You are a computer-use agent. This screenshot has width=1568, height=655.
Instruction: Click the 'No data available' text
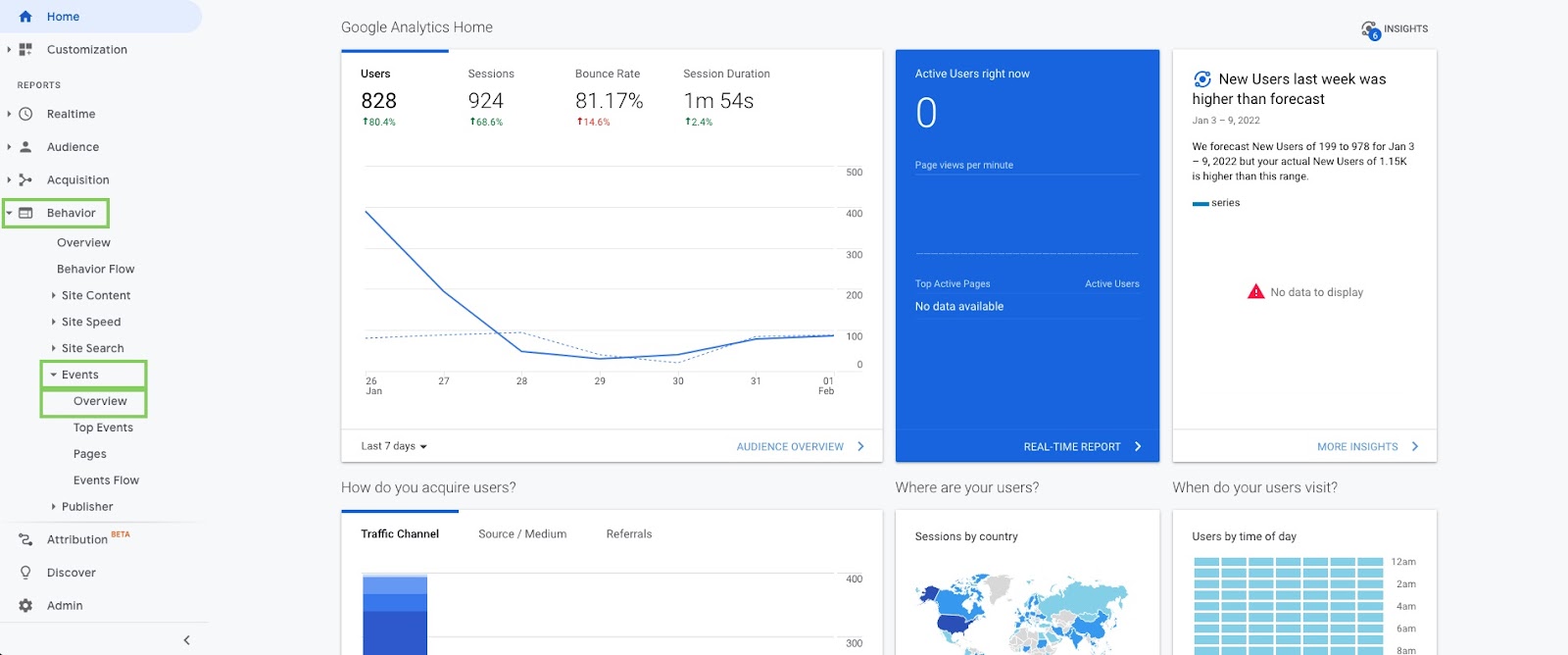pos(959,307)
